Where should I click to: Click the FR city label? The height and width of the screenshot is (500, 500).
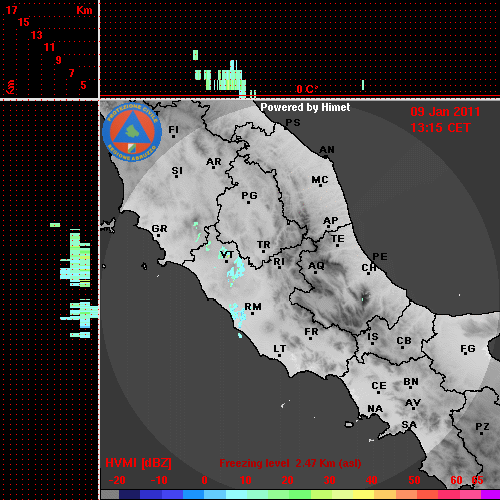point(311,332)
